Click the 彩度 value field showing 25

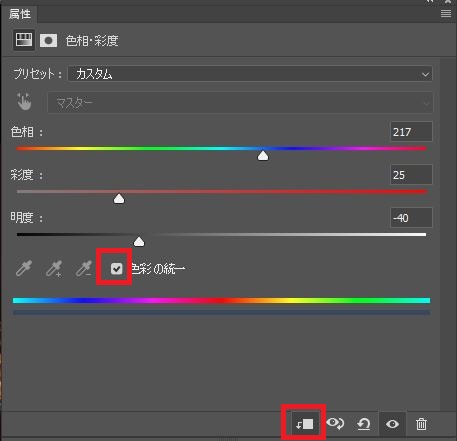[x=411, y=174]
